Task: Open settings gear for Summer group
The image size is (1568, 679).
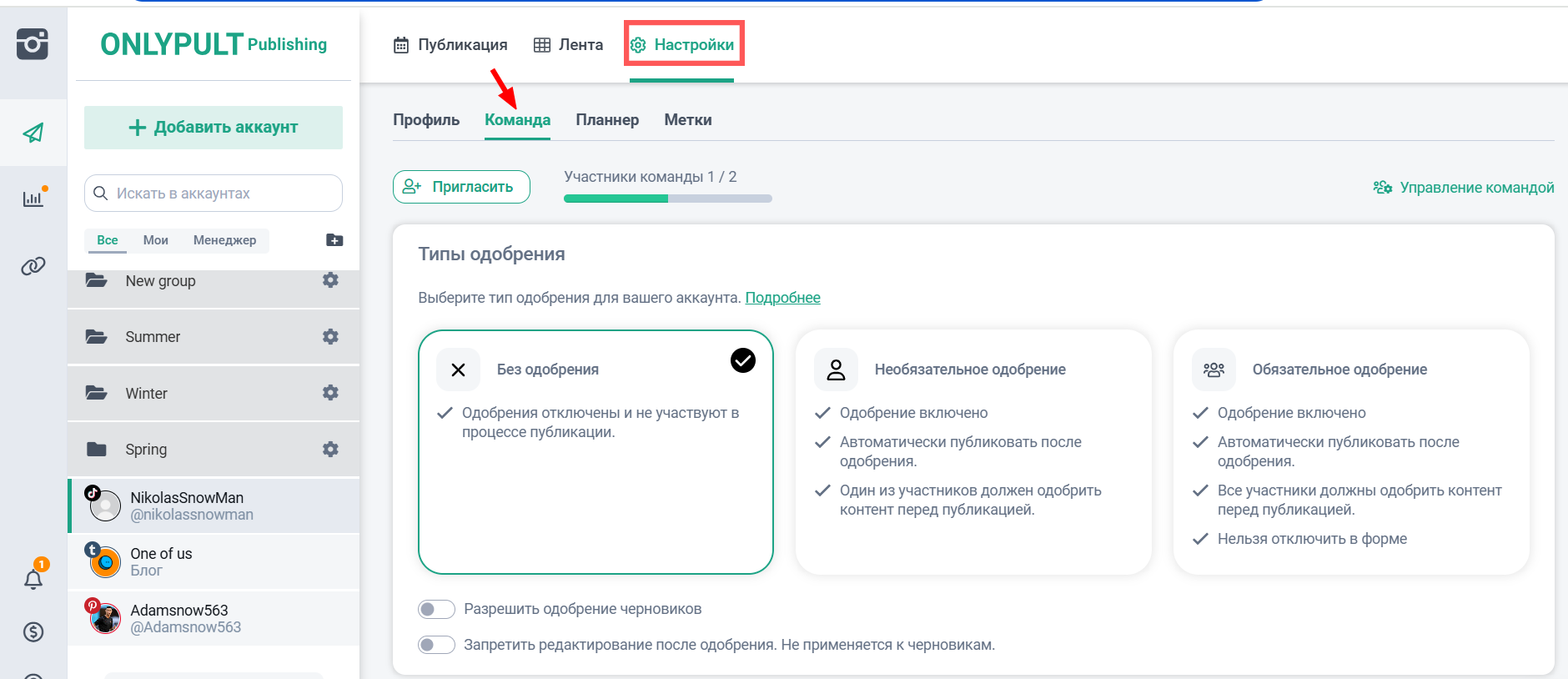Action: 330,337
